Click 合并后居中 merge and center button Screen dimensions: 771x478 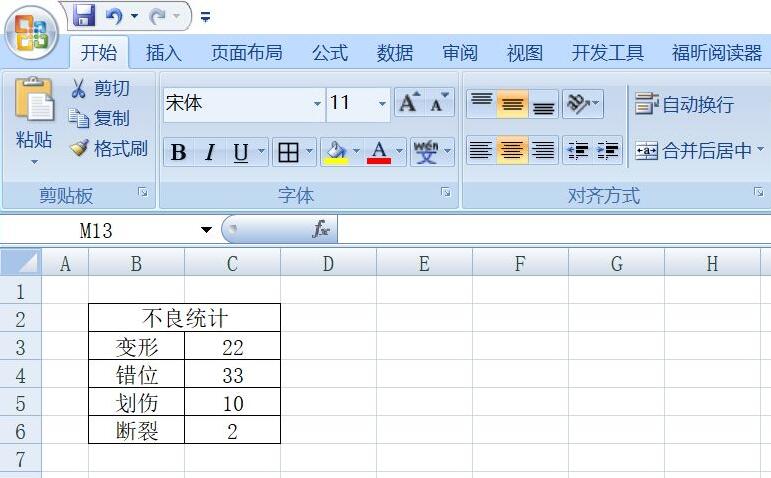693,150
